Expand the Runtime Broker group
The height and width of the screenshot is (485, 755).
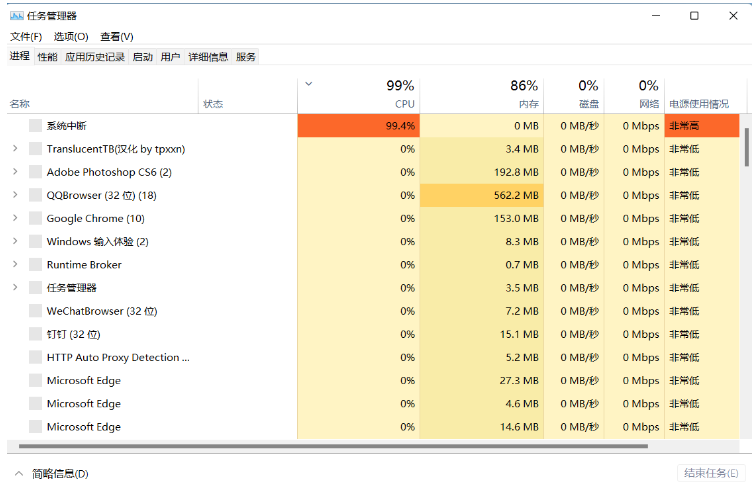[15, 264]
